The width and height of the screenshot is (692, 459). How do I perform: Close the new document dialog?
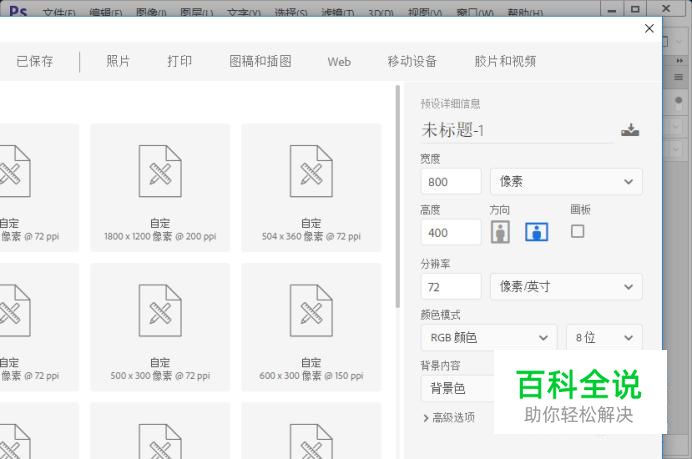(649, 29)
